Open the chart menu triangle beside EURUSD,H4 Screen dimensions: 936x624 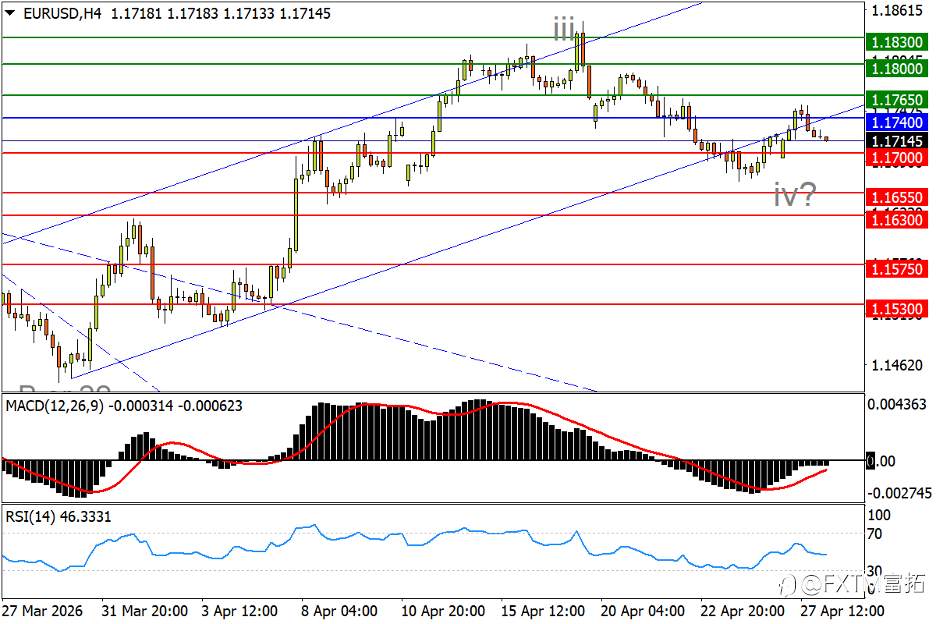pyautogui.click(x=10, y=13)
